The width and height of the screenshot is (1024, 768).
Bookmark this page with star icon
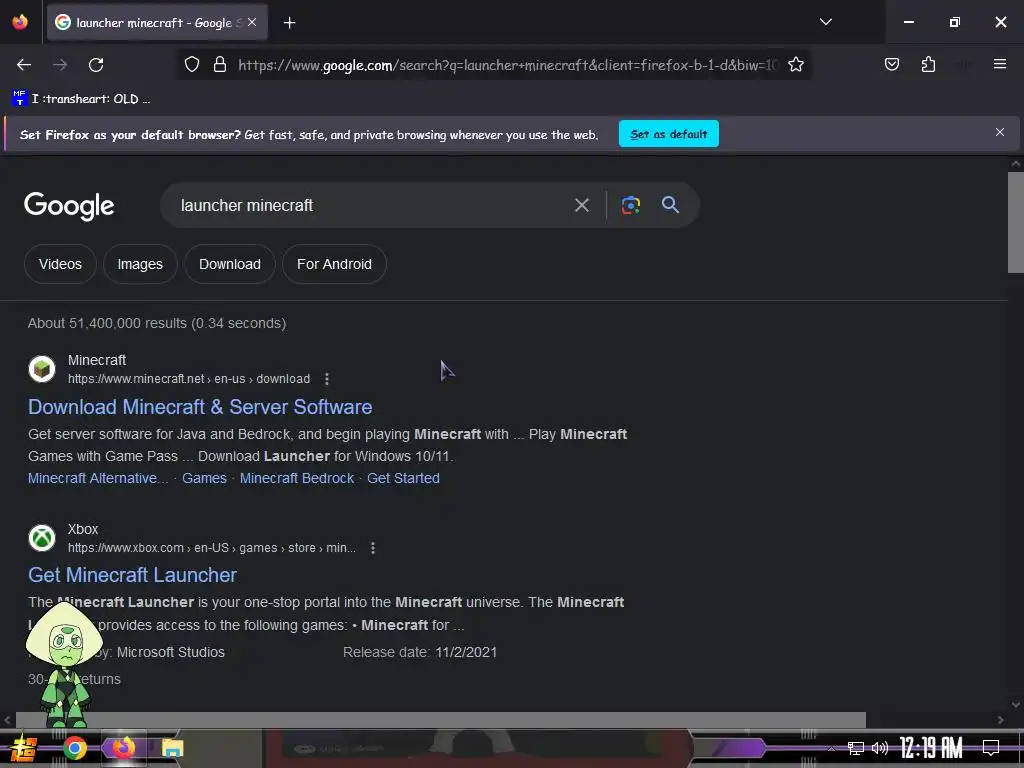795,65
